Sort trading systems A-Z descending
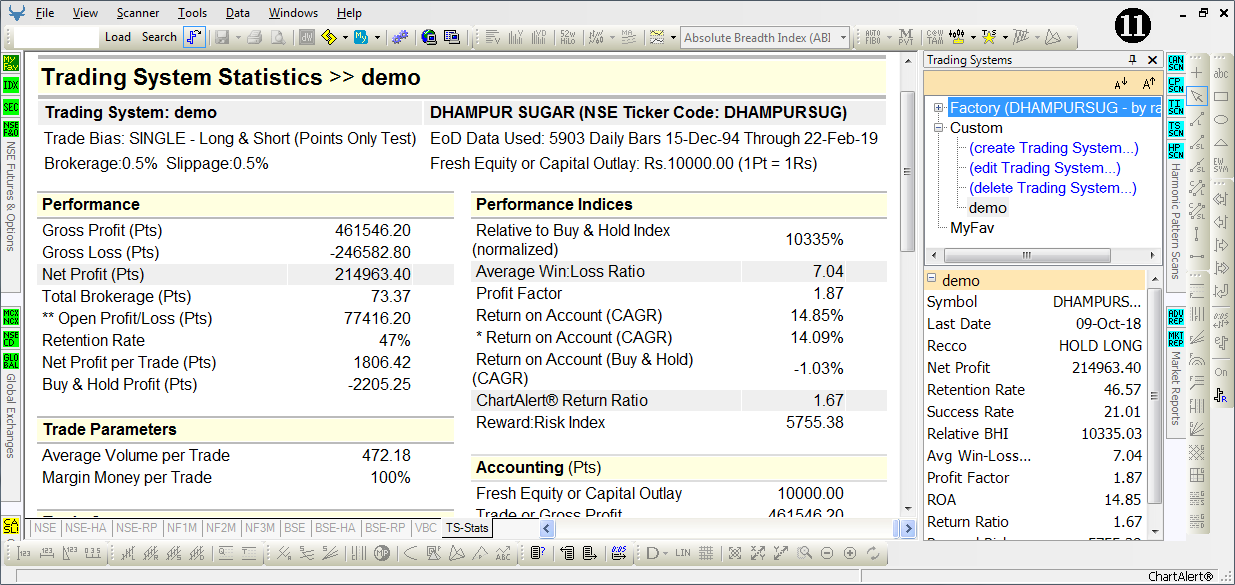Image resolution: width=1235 pixels, height=585 pixels. (1120, 83)
